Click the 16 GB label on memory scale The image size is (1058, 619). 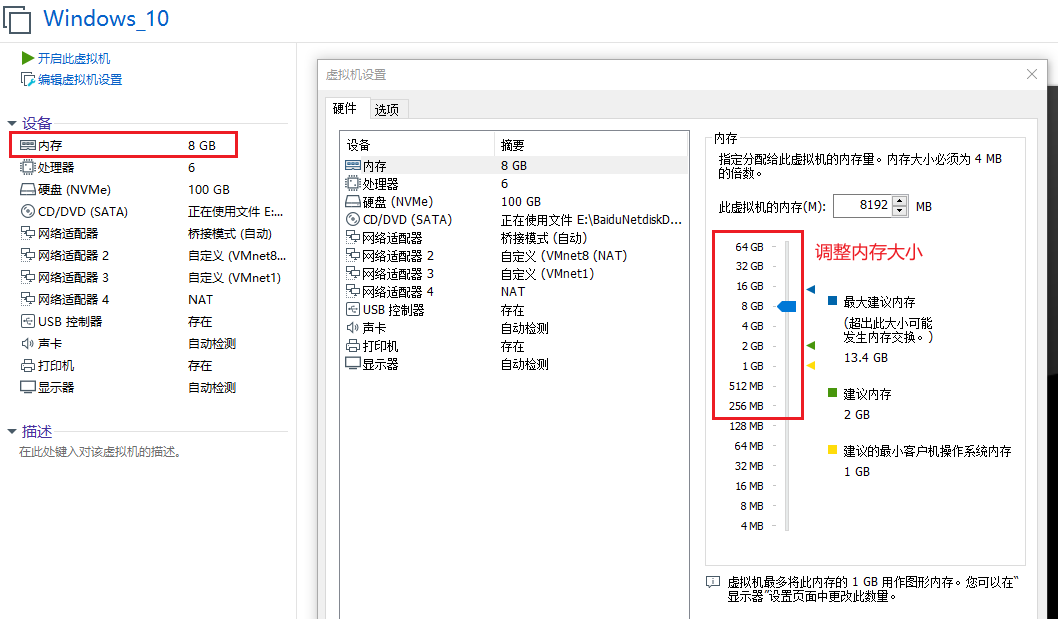[x=749, y=286]
